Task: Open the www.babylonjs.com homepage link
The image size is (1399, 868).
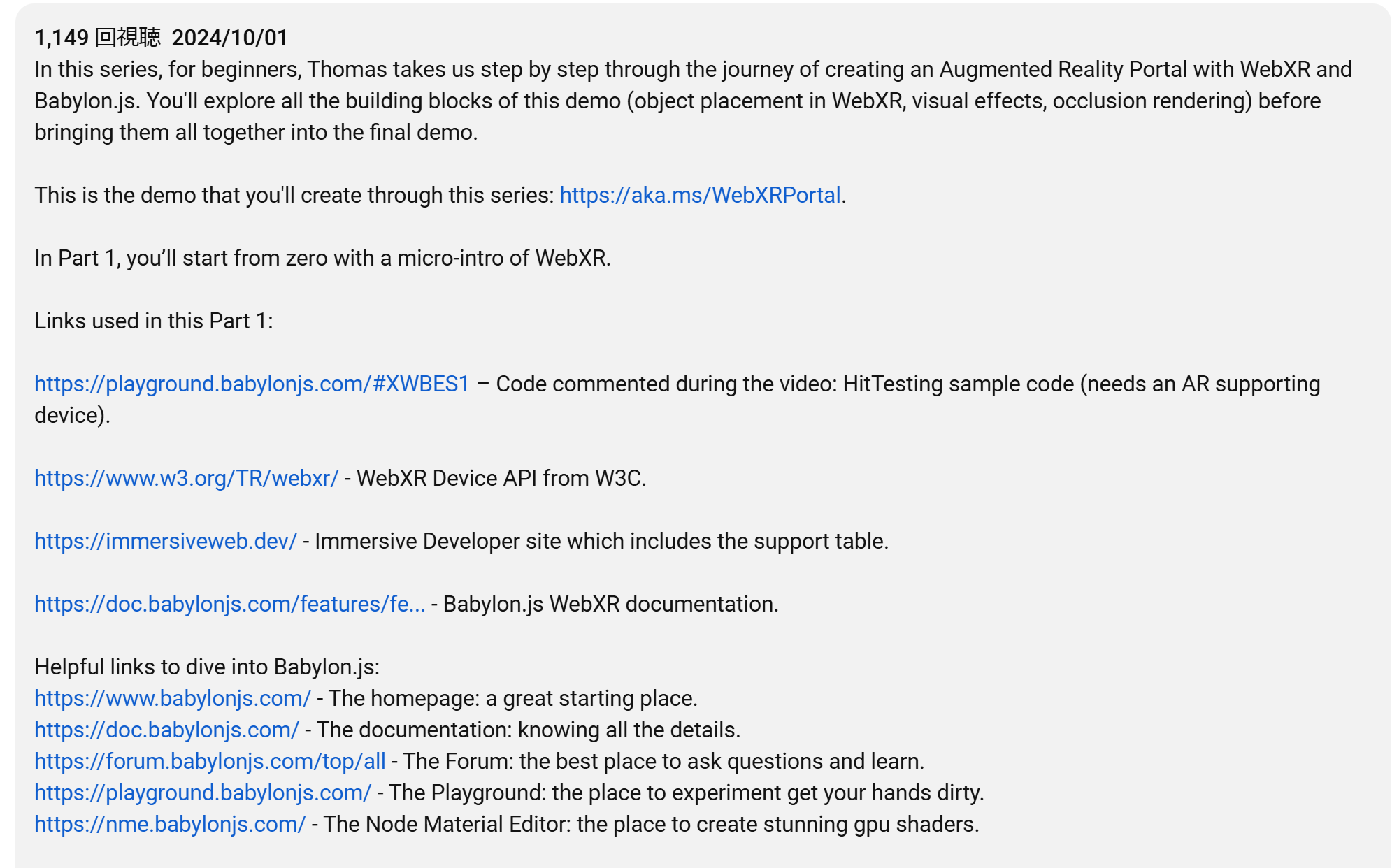Action: pyautogui.click(x=172, y=698)
